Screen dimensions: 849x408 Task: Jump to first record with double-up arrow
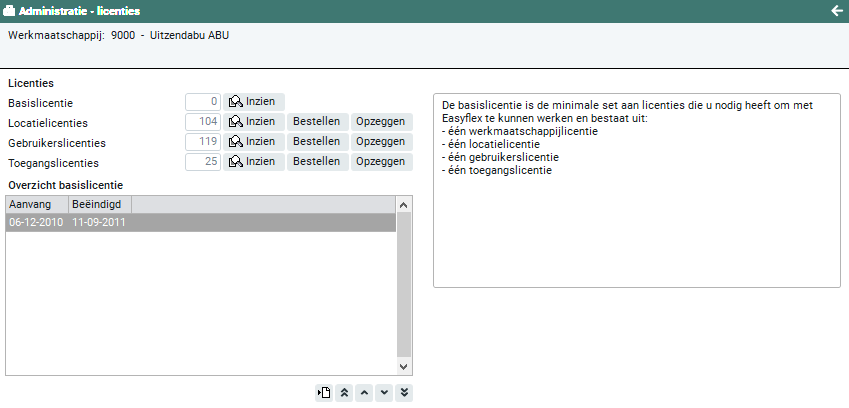pyautogui.click(x=344, y=393)
